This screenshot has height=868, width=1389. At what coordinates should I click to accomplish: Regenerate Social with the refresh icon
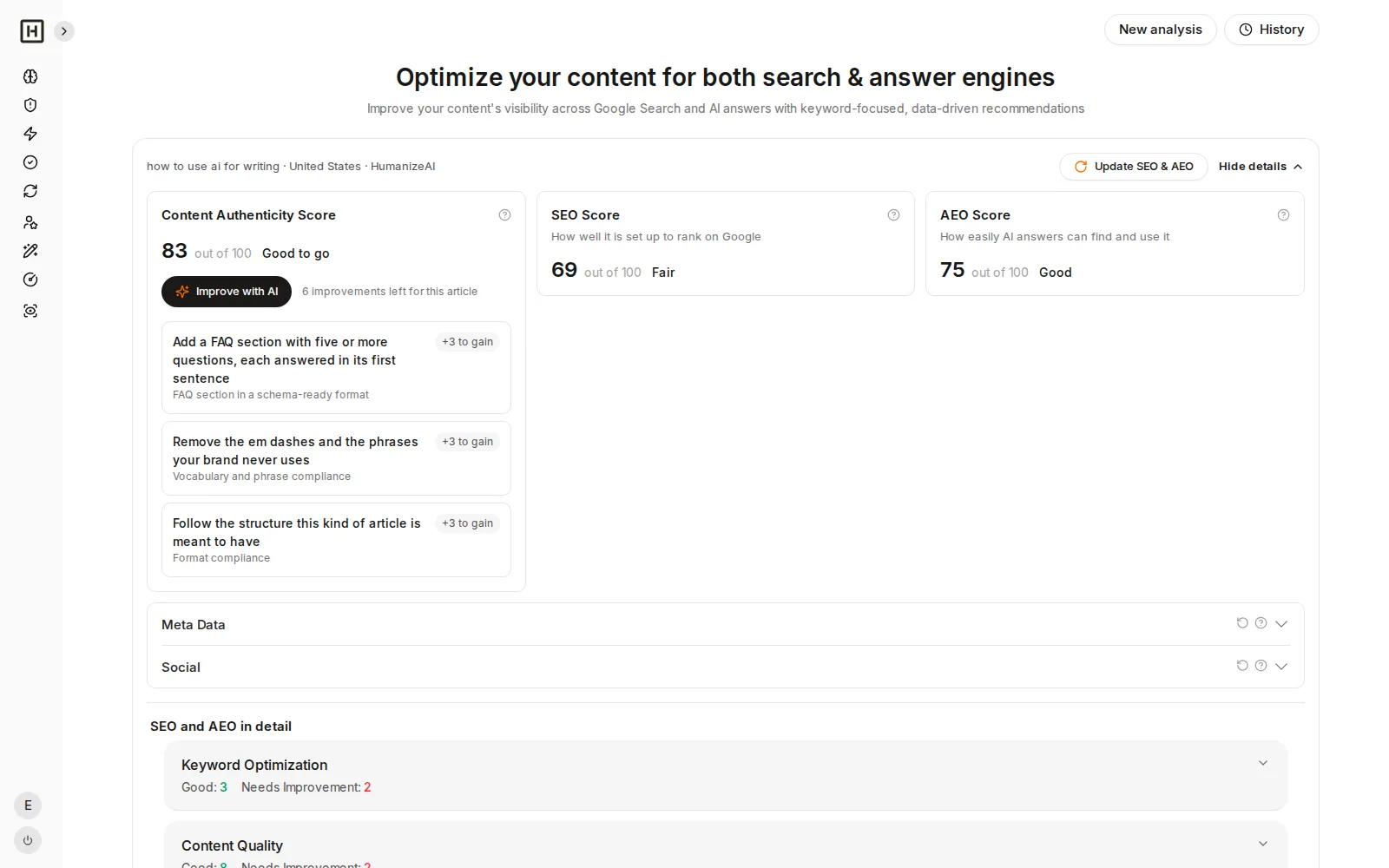[x=1242, y=666]
